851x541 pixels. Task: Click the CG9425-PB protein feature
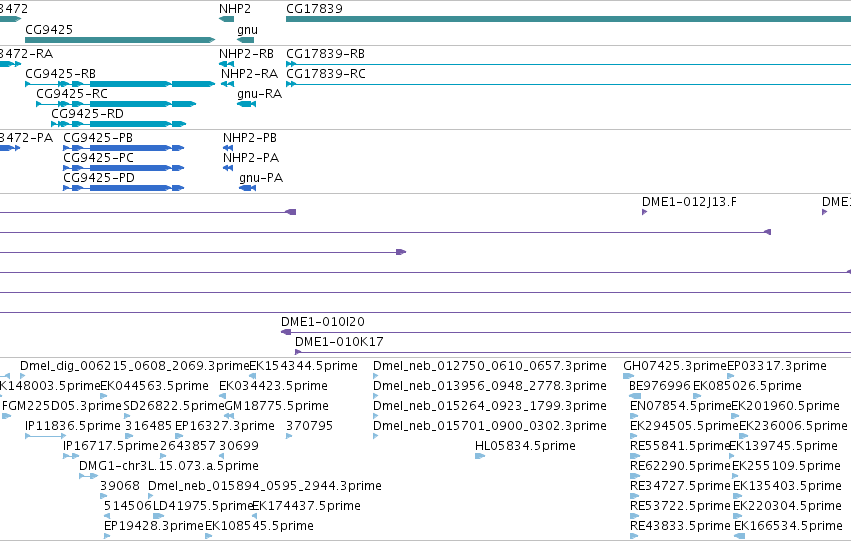124,148
